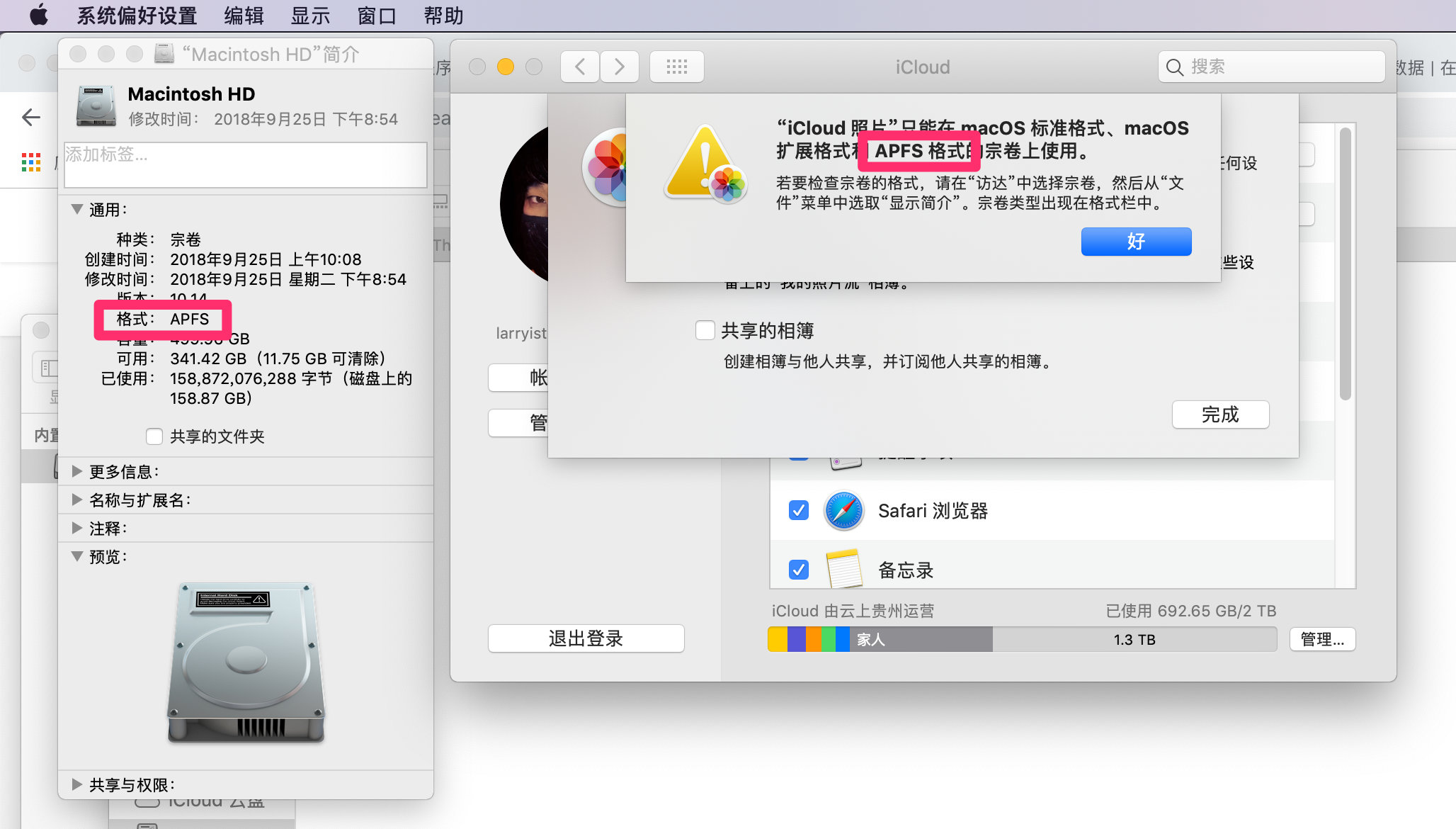Expand the 名称与扩展名 section
Image resolution: width=1456 pixels, height=829 pixels.
pos(77,500)
